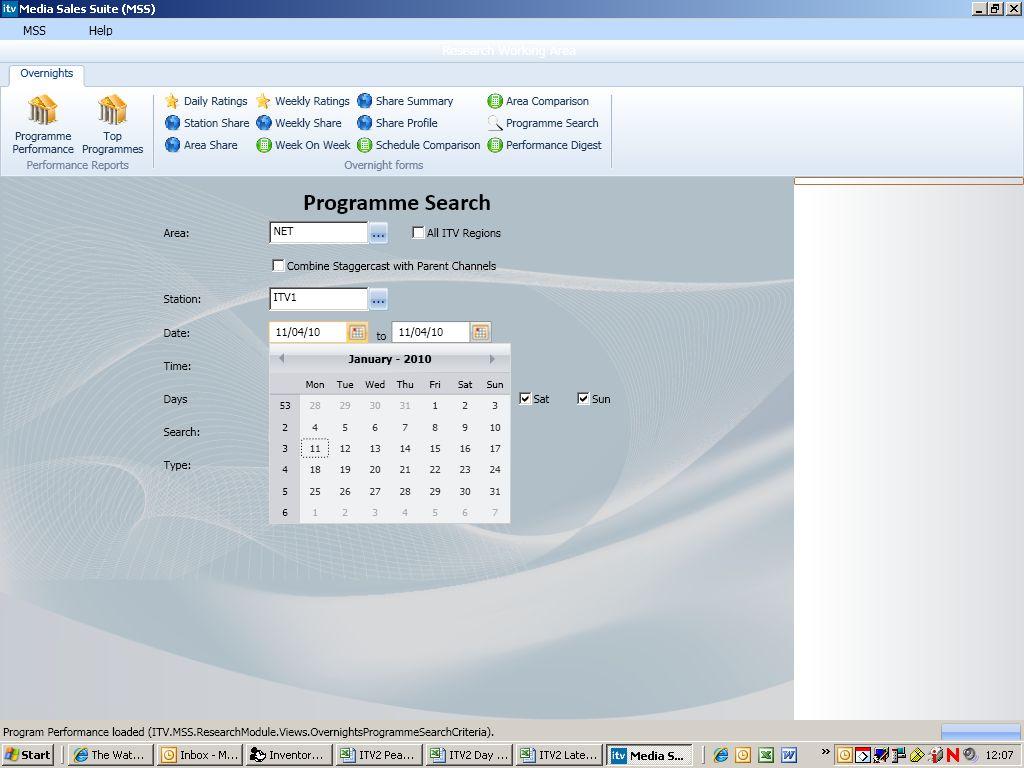Enable Combine Staggercast with Parent Channels
This screenshot has width=1024, height=768.
click(278, 265)
